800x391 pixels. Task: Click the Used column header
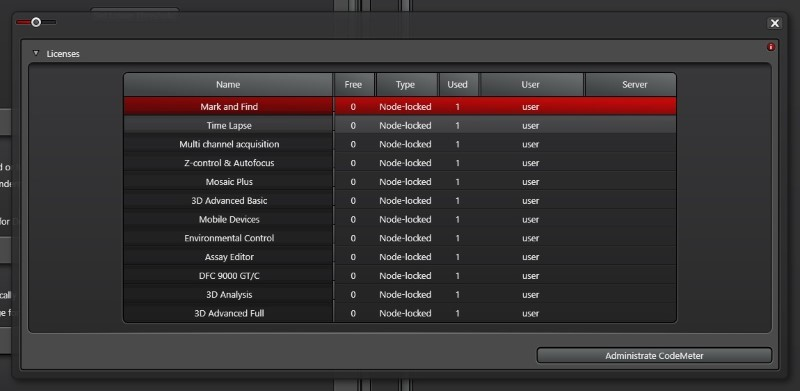pyautogui.click(x=458, y=85)
